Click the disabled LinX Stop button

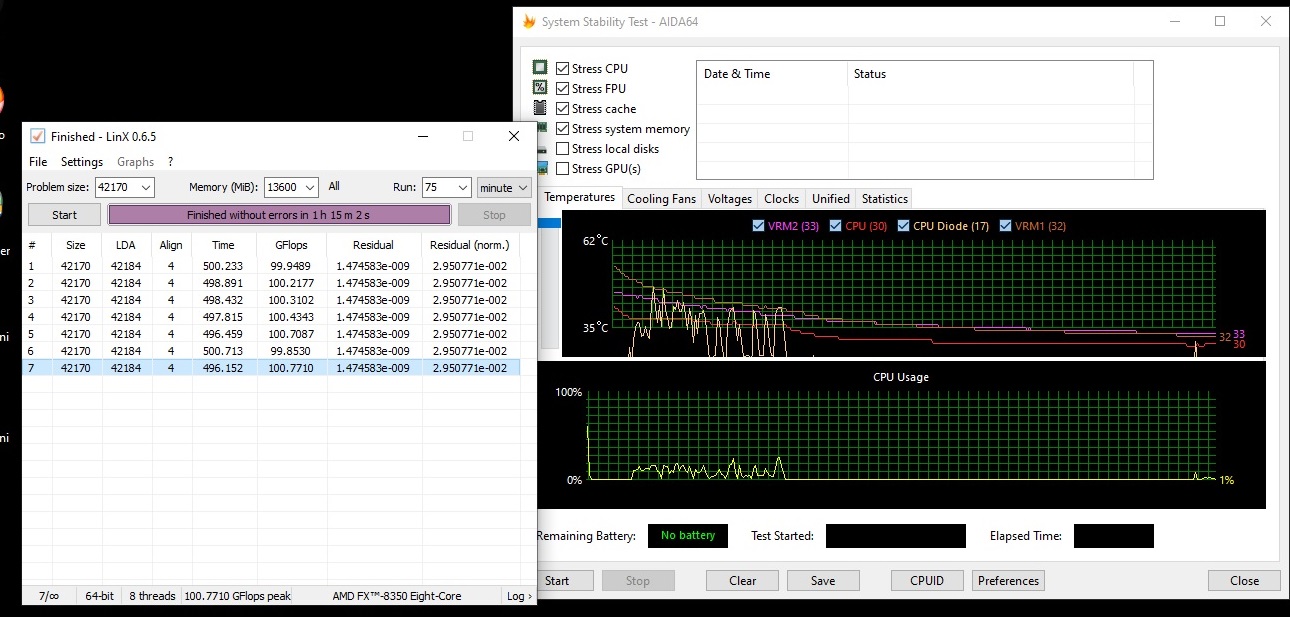494,215
